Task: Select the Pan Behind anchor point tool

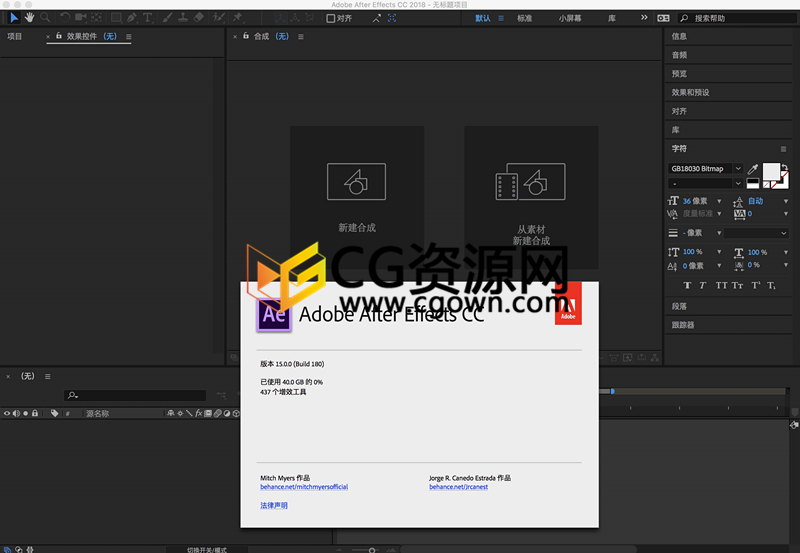Action: [96, 18]
